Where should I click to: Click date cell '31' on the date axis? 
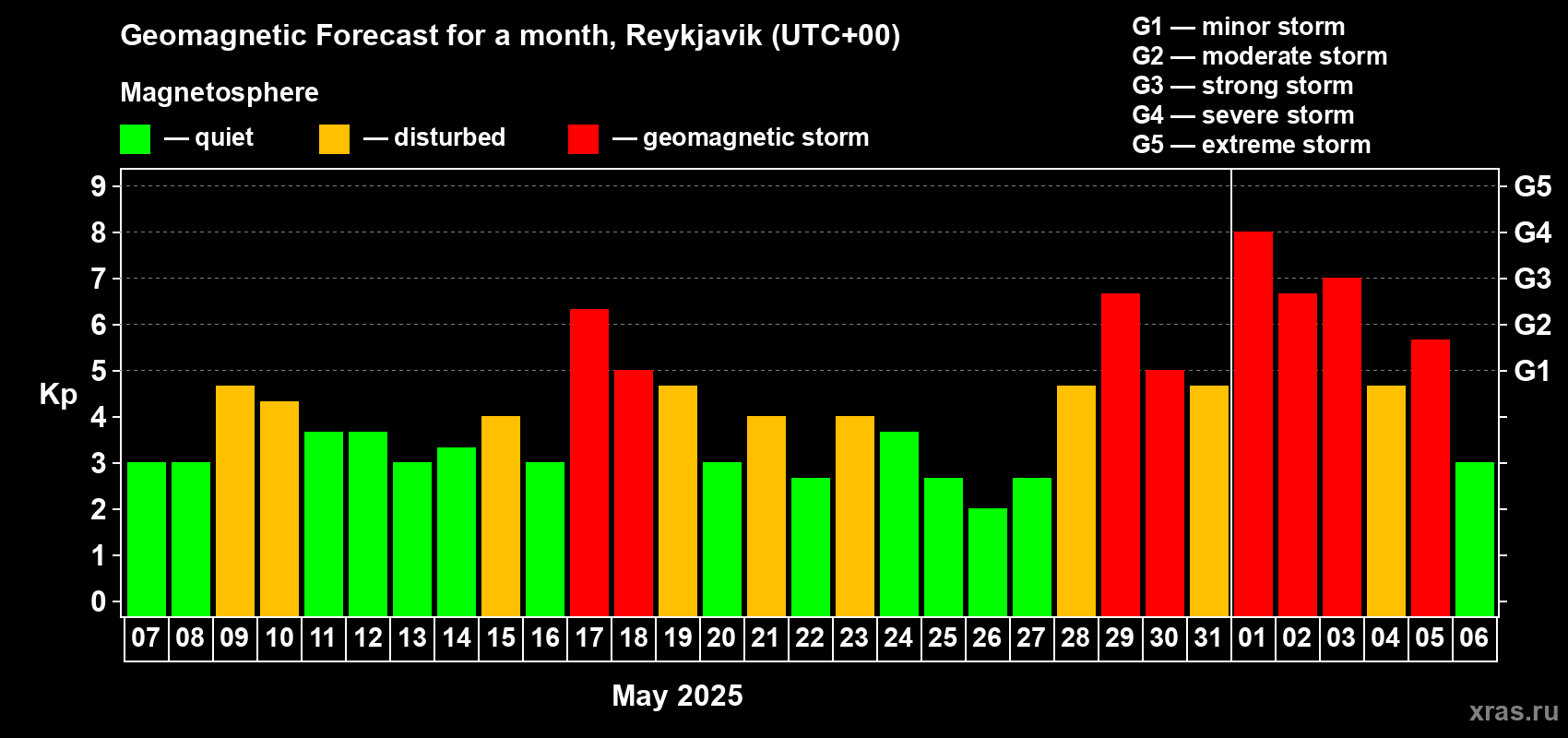tap(1208, 638)
